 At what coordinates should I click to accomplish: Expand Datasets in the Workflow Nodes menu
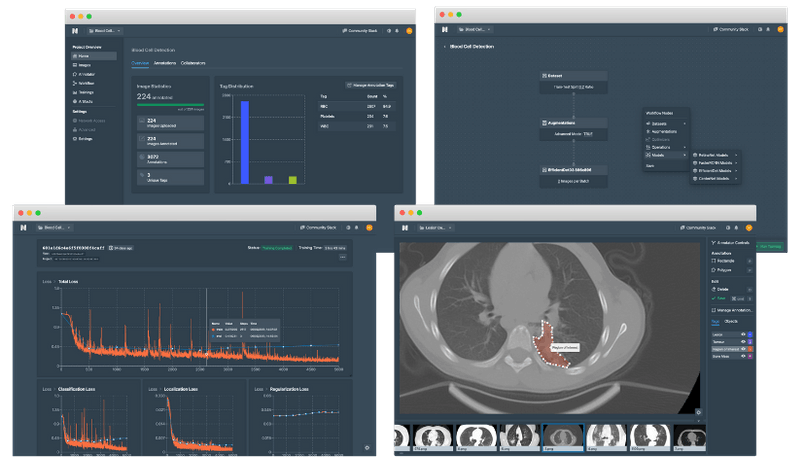point(666,124)
